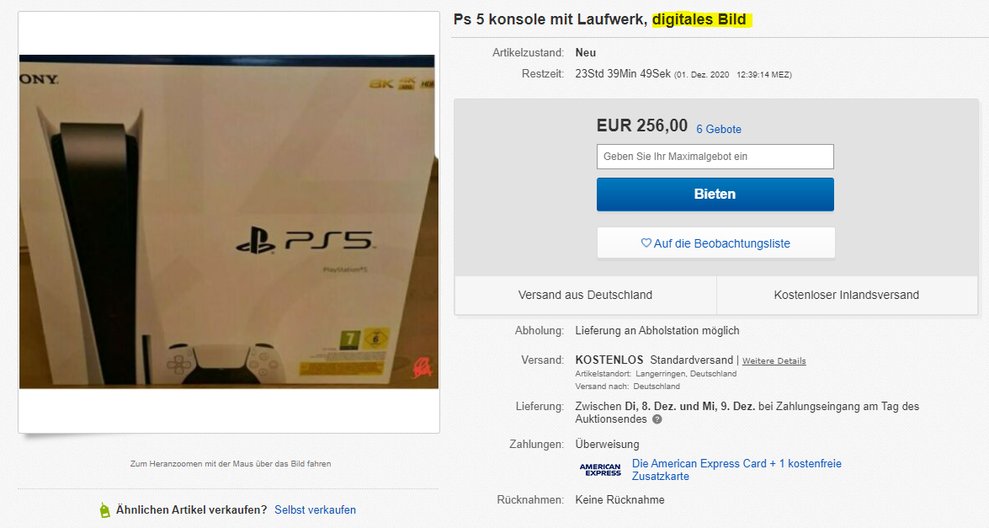Open the 6 Gebote bid history link
The width and height of the screenshot is (989, 528).
(718, 129)
